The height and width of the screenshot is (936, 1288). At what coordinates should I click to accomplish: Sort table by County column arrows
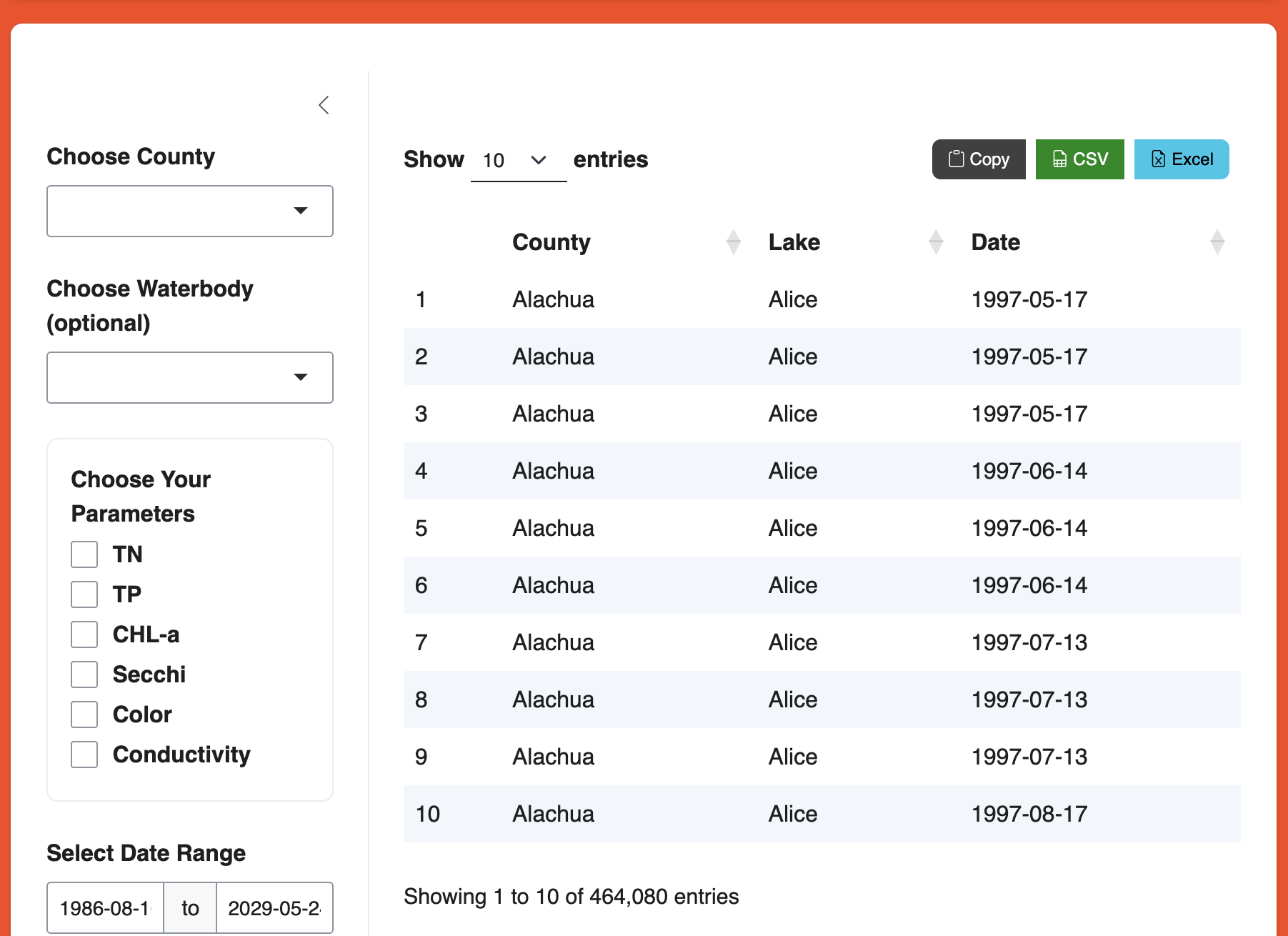click(733, 242)
